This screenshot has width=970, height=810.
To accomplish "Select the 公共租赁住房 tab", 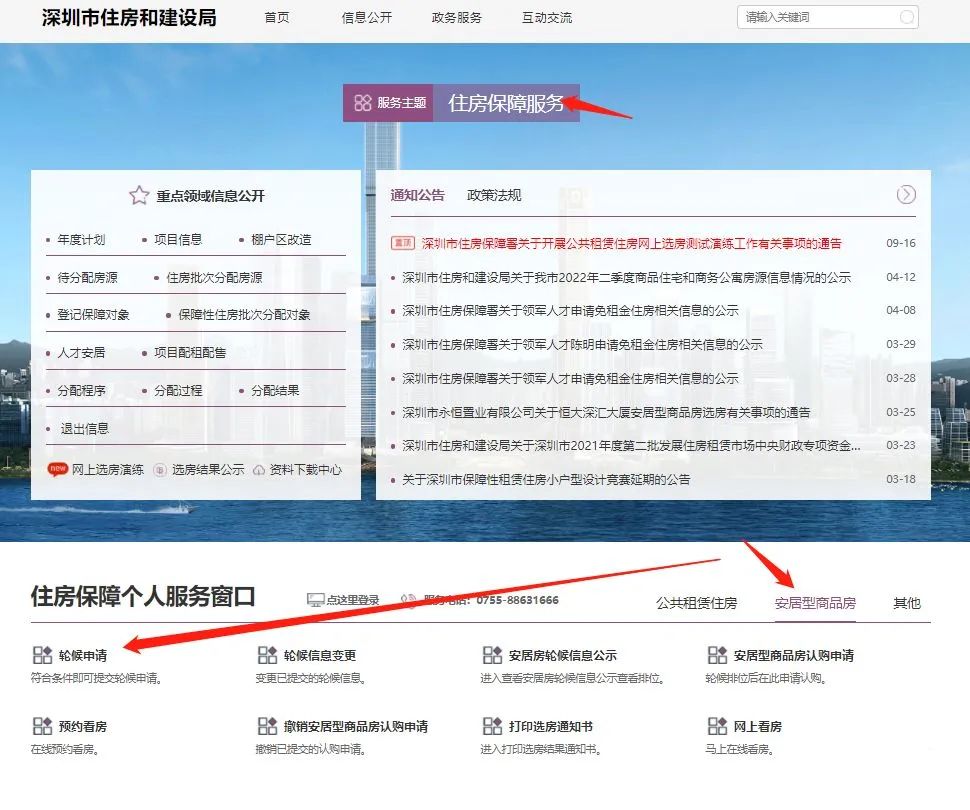I will tap(697, 603).
